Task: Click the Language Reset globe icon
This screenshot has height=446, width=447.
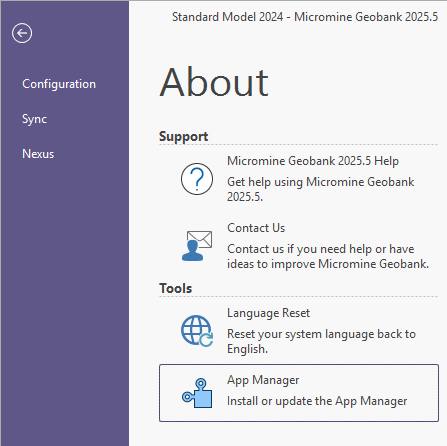Action: [x=197, y=331]
